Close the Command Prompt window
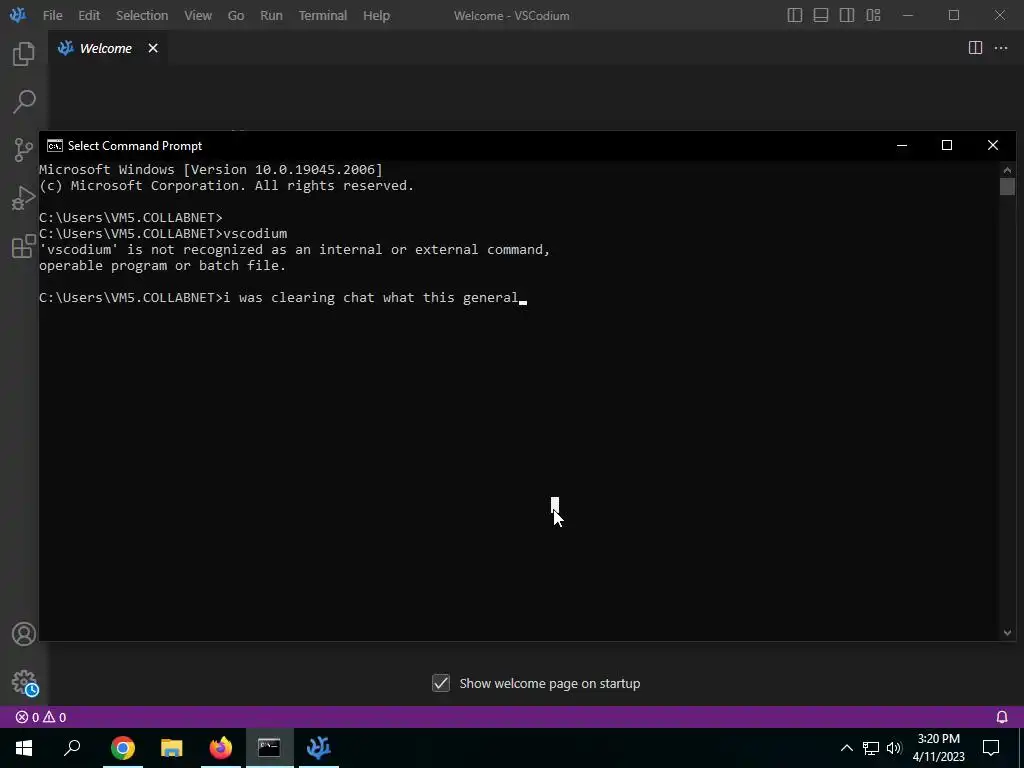 pos(993,145)
